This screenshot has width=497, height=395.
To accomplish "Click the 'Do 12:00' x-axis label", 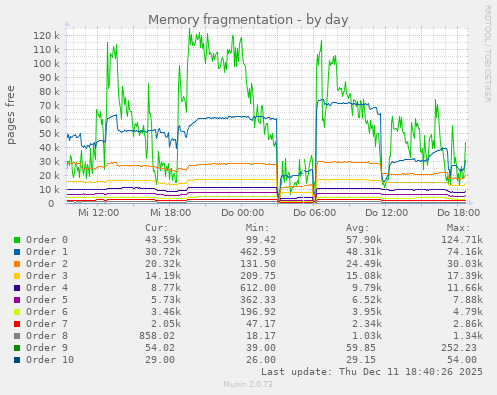I will tap(387, 213).
